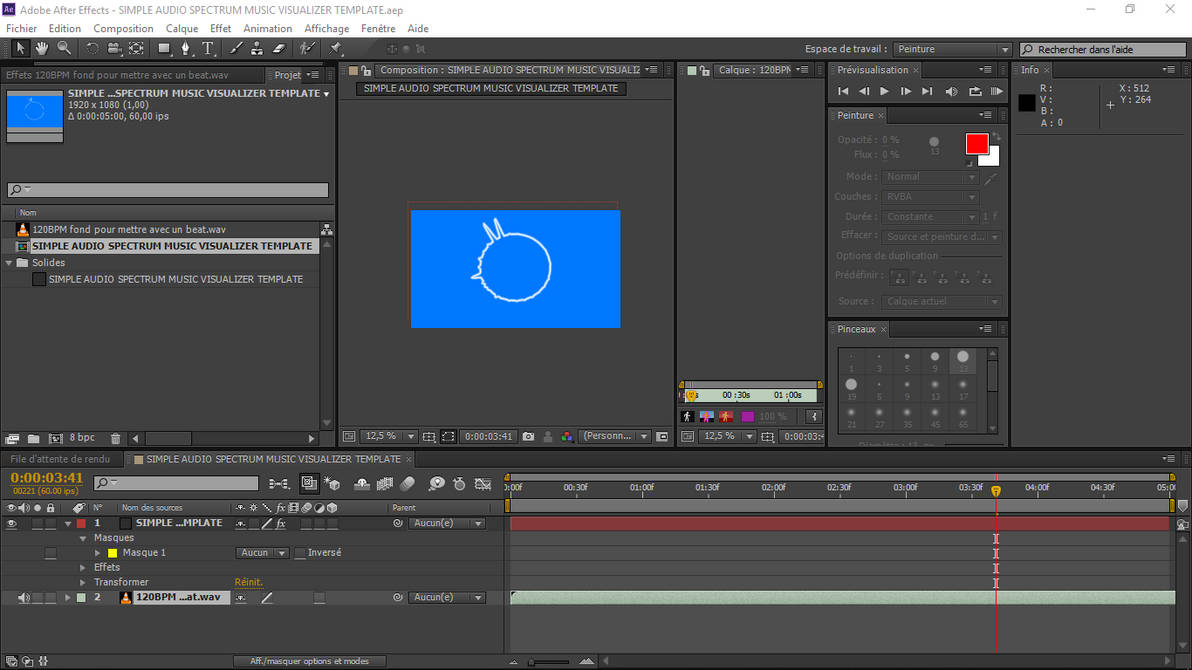Image resolution: width=1192 pixels, height=670 pixels.
Task: Open the Effet menu
Action: (219, 28)
